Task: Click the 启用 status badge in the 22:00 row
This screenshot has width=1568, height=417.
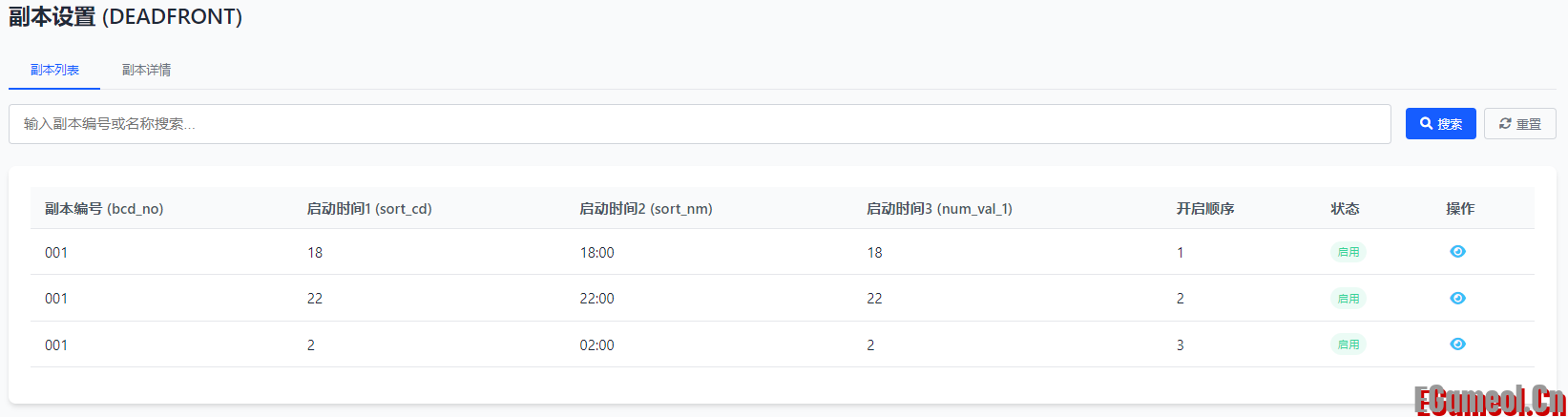Action: point(1348,299)
